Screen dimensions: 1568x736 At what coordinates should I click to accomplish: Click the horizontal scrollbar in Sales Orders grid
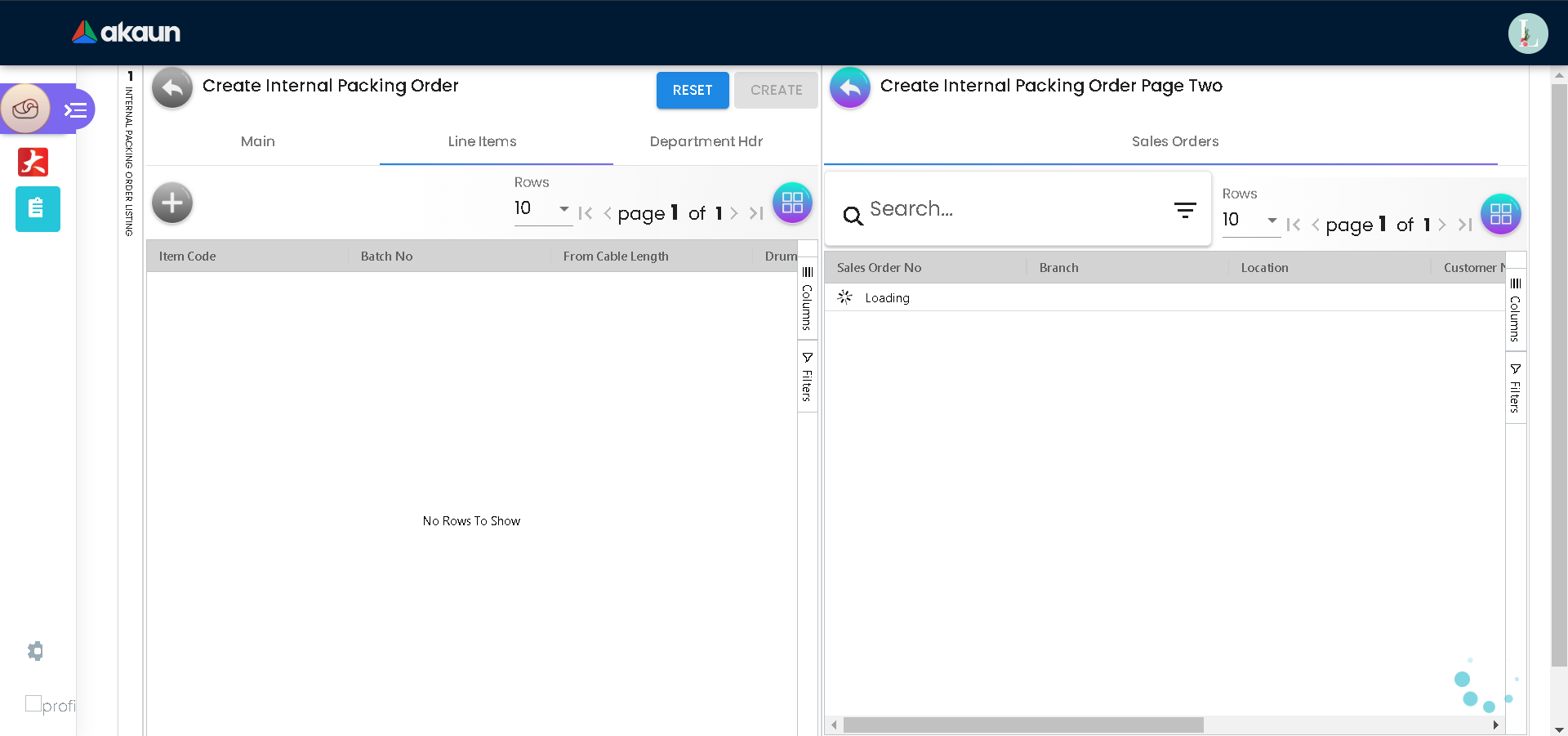(1022, 725)
